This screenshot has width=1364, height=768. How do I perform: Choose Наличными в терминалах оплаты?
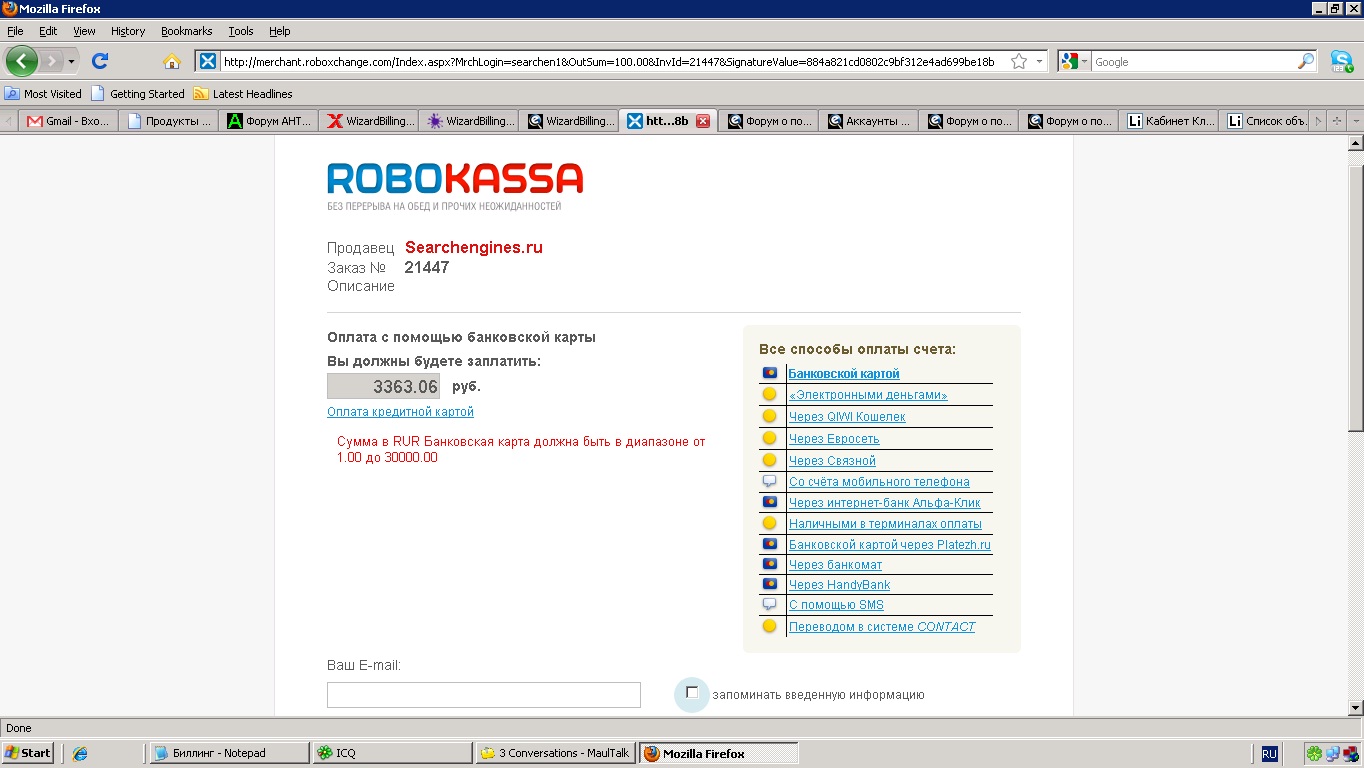885,524
